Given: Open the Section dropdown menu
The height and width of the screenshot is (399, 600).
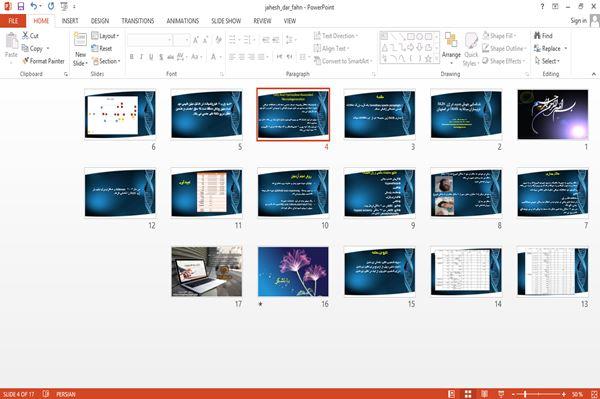Looking at the screenshot, I should [x=106, y=61].
